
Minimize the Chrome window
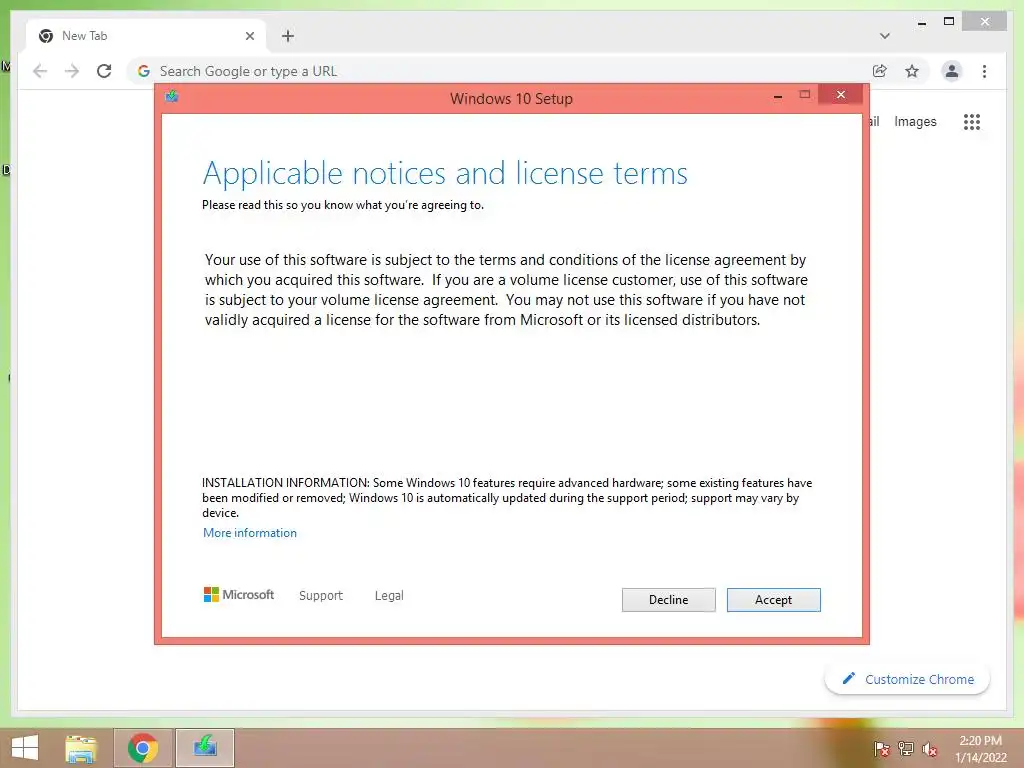(x=921, y=23)
